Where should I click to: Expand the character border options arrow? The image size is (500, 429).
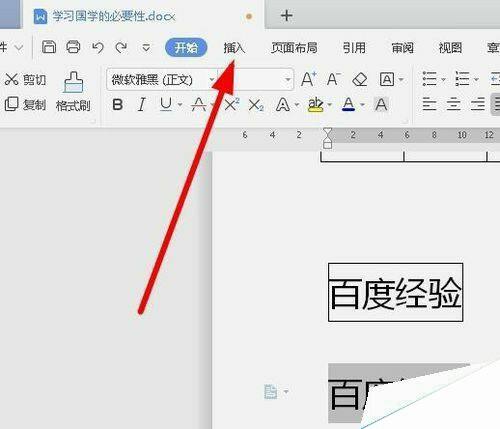click(x=401, y=80)
